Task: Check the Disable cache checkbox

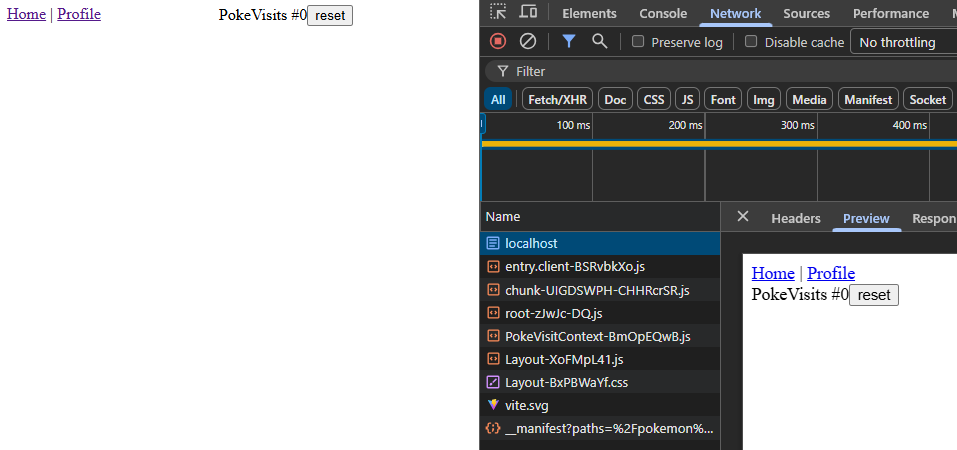Action: [752, 42]
